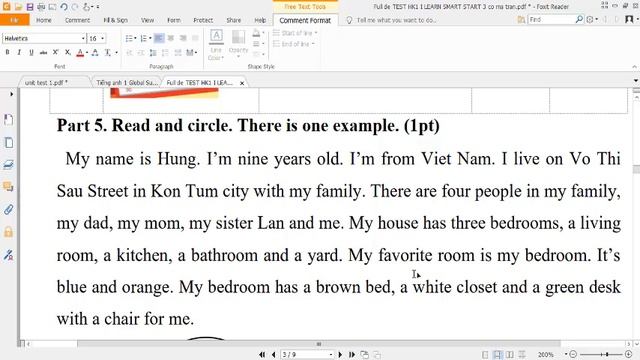Viewport: 640px width, 360px height.
Task: Switch to unit test 1.pdf document tab
Action: (46, 83)
